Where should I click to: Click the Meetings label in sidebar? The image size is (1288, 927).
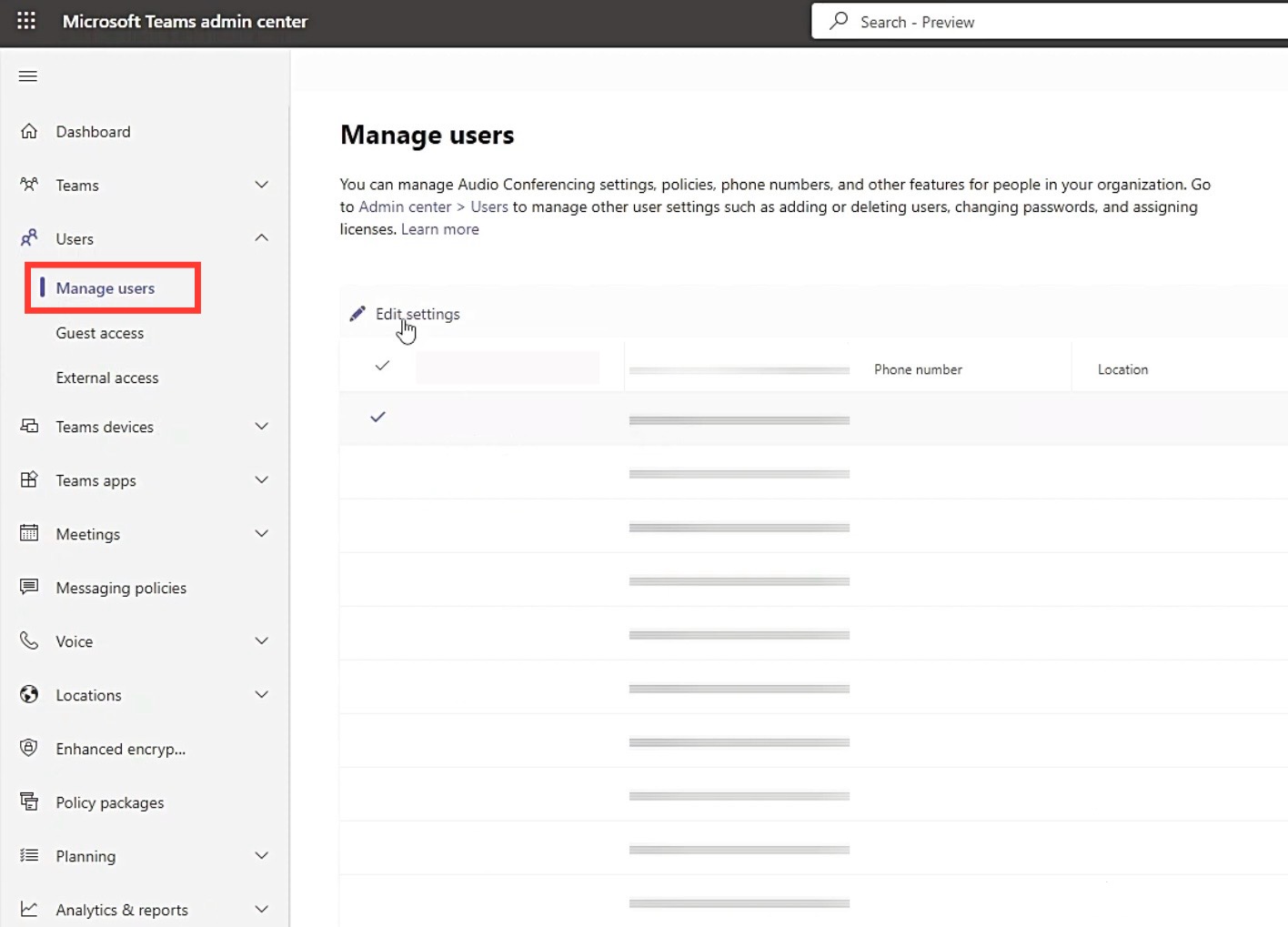[88, 534]
